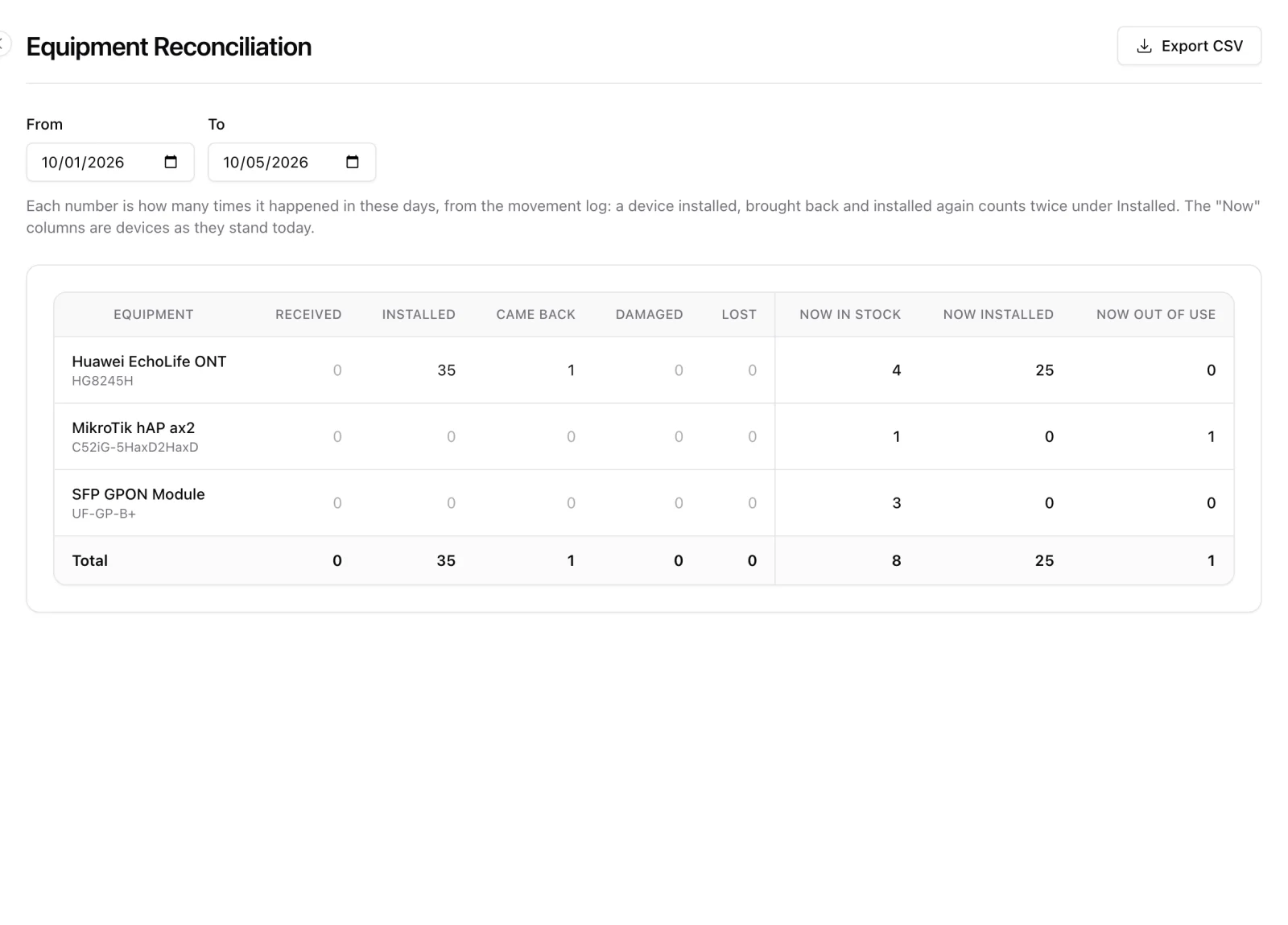The image size is (1288, 925).
Task: Click Huawei Now In Stock value 4
Action: (x=896, y=370)
